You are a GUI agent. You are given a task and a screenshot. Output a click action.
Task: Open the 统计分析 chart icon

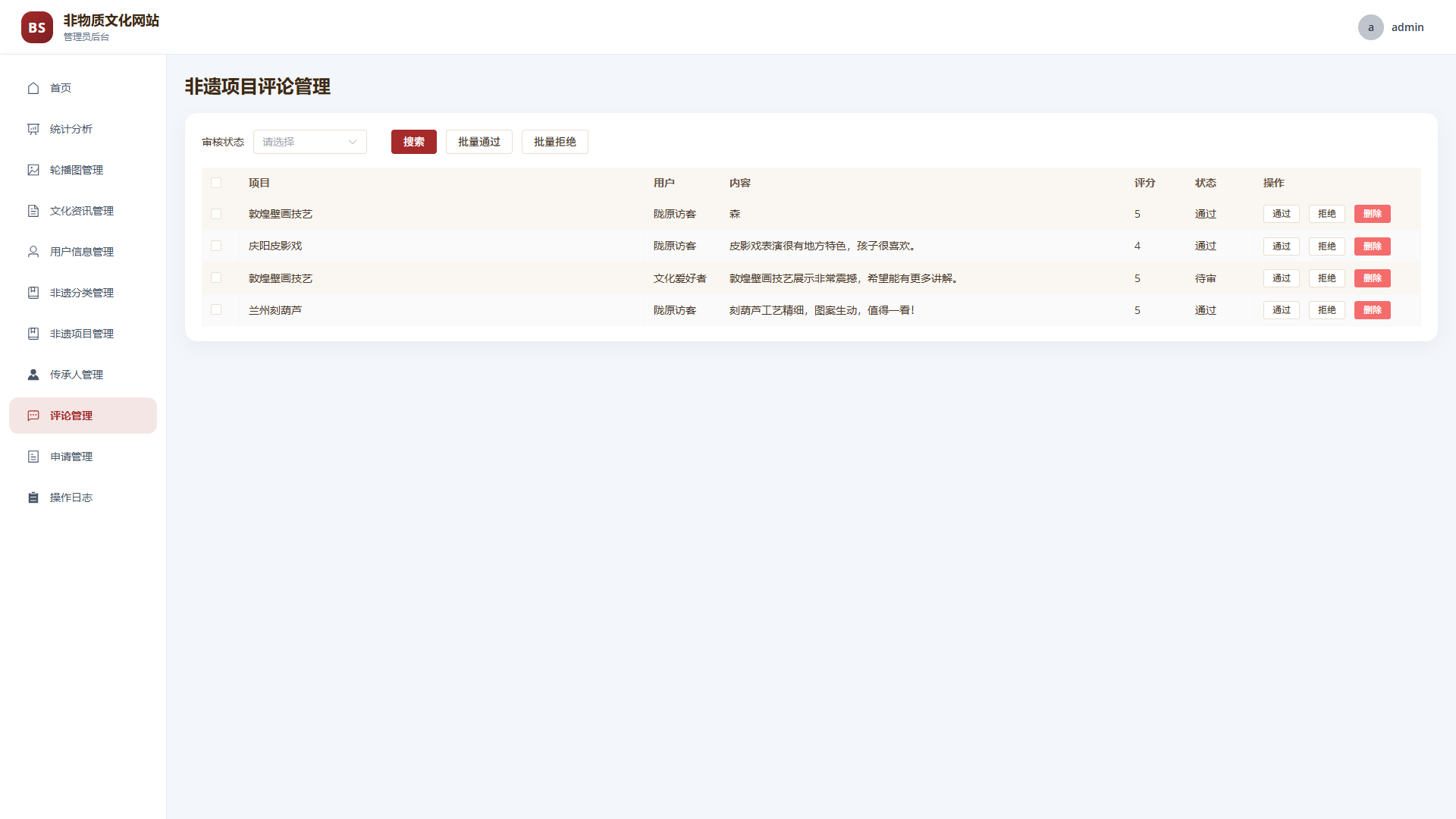[x=33, y=129]
